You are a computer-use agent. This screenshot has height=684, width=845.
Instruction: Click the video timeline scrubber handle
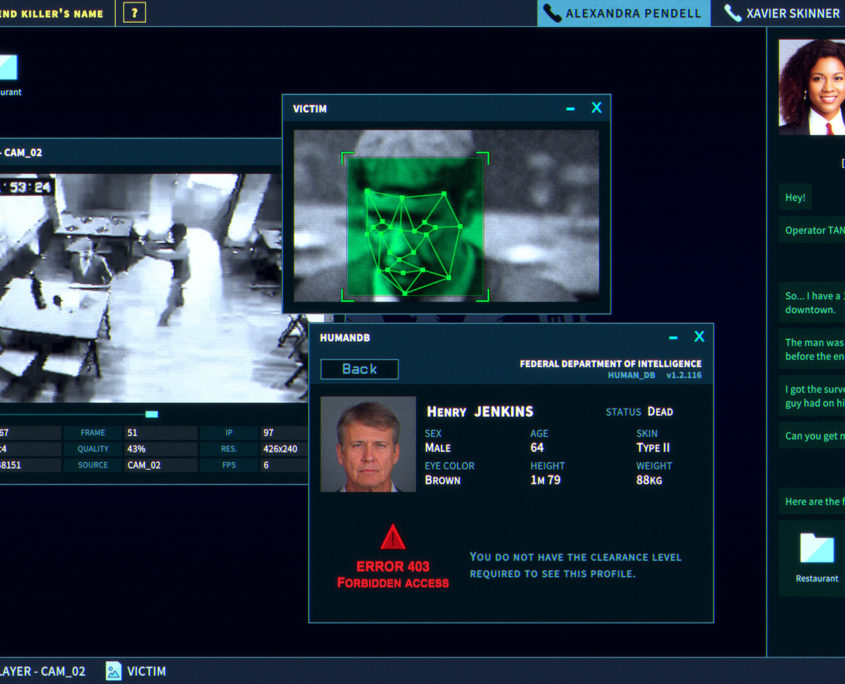click(x=151, y=413)
